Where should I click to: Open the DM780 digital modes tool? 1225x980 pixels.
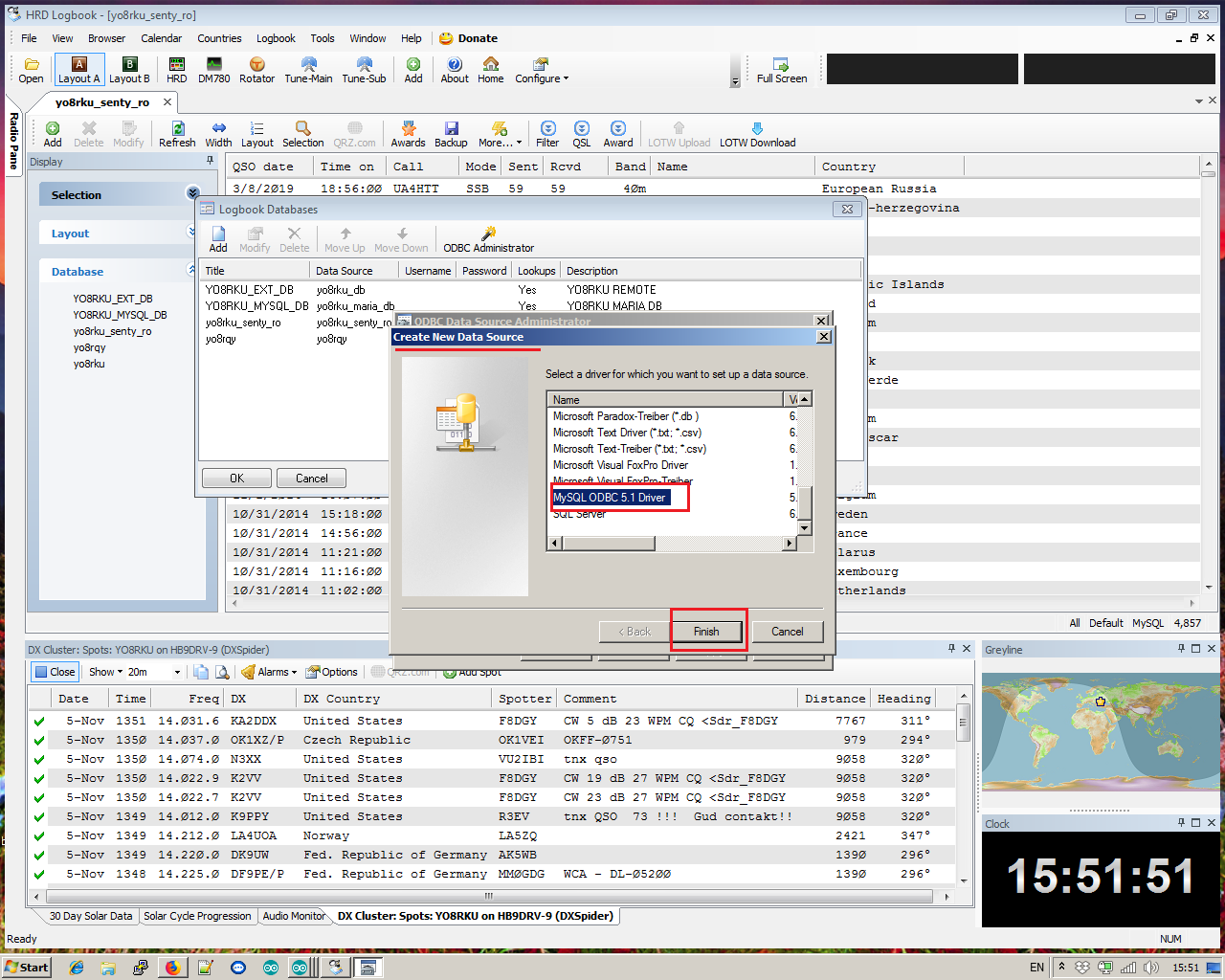click(x=213, y=70)
